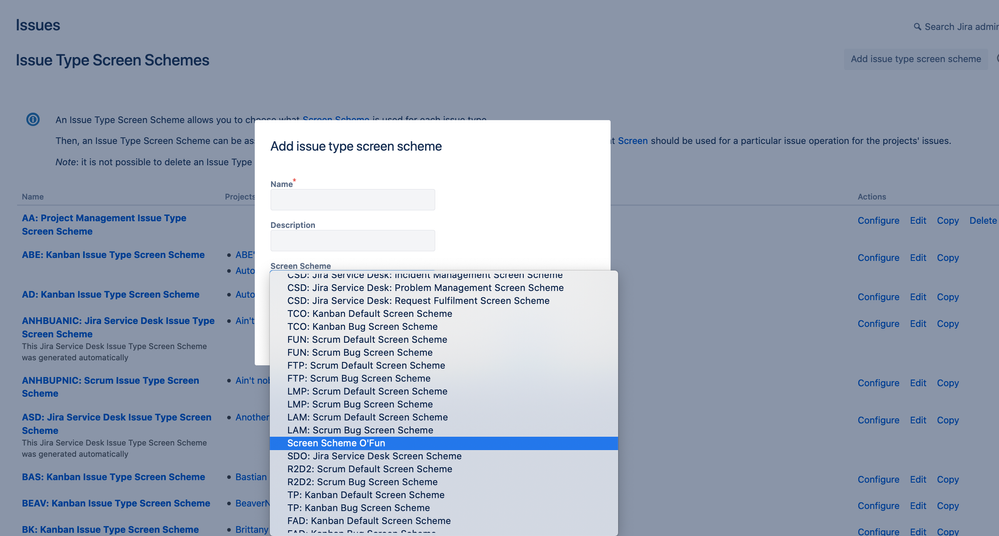Click Configure for AD: Kanban scheme row
999x536 pixels.
(878, 297)
